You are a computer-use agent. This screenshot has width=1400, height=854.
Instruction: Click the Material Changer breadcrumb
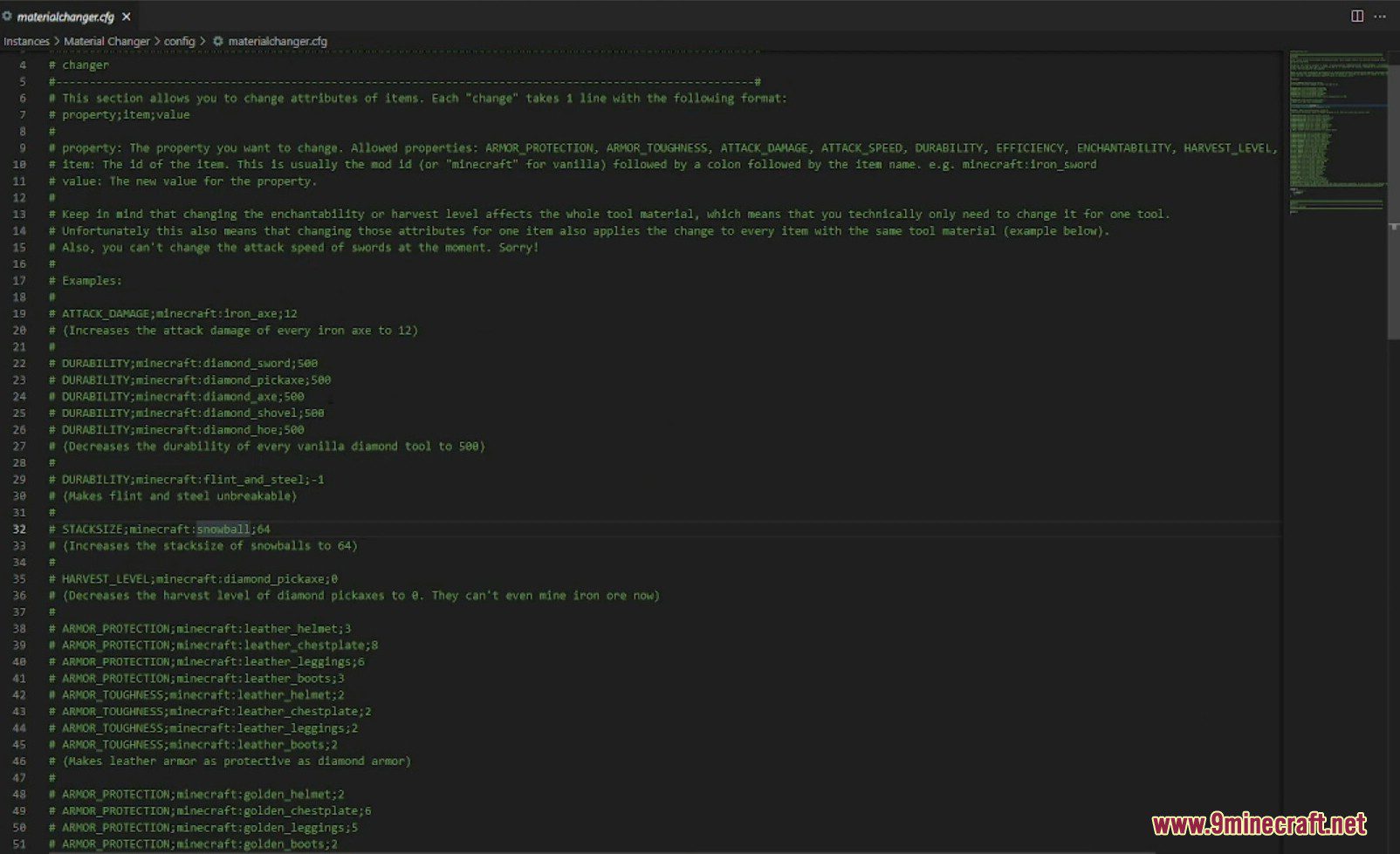tap(106, 41)
